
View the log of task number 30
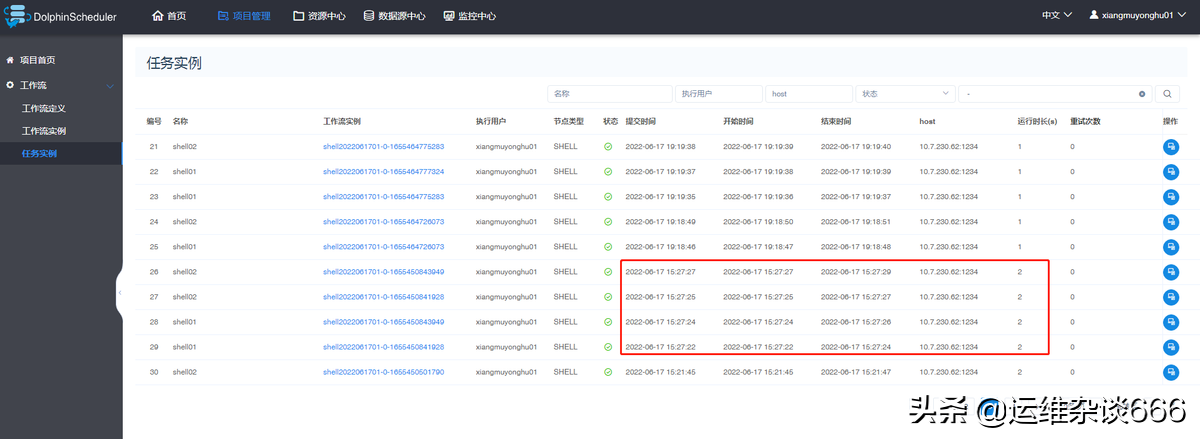[1170, 372]
